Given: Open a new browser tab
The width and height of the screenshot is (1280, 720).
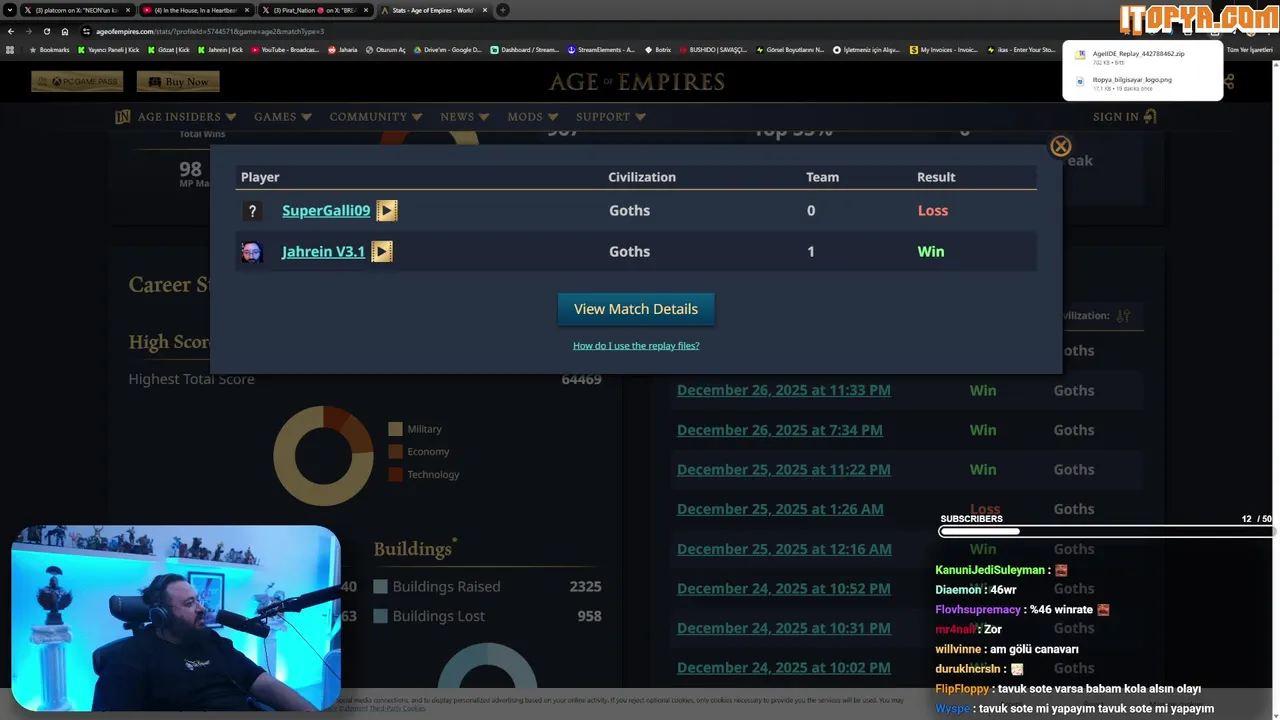Looking at the screenshot, I should click(502, 10).
